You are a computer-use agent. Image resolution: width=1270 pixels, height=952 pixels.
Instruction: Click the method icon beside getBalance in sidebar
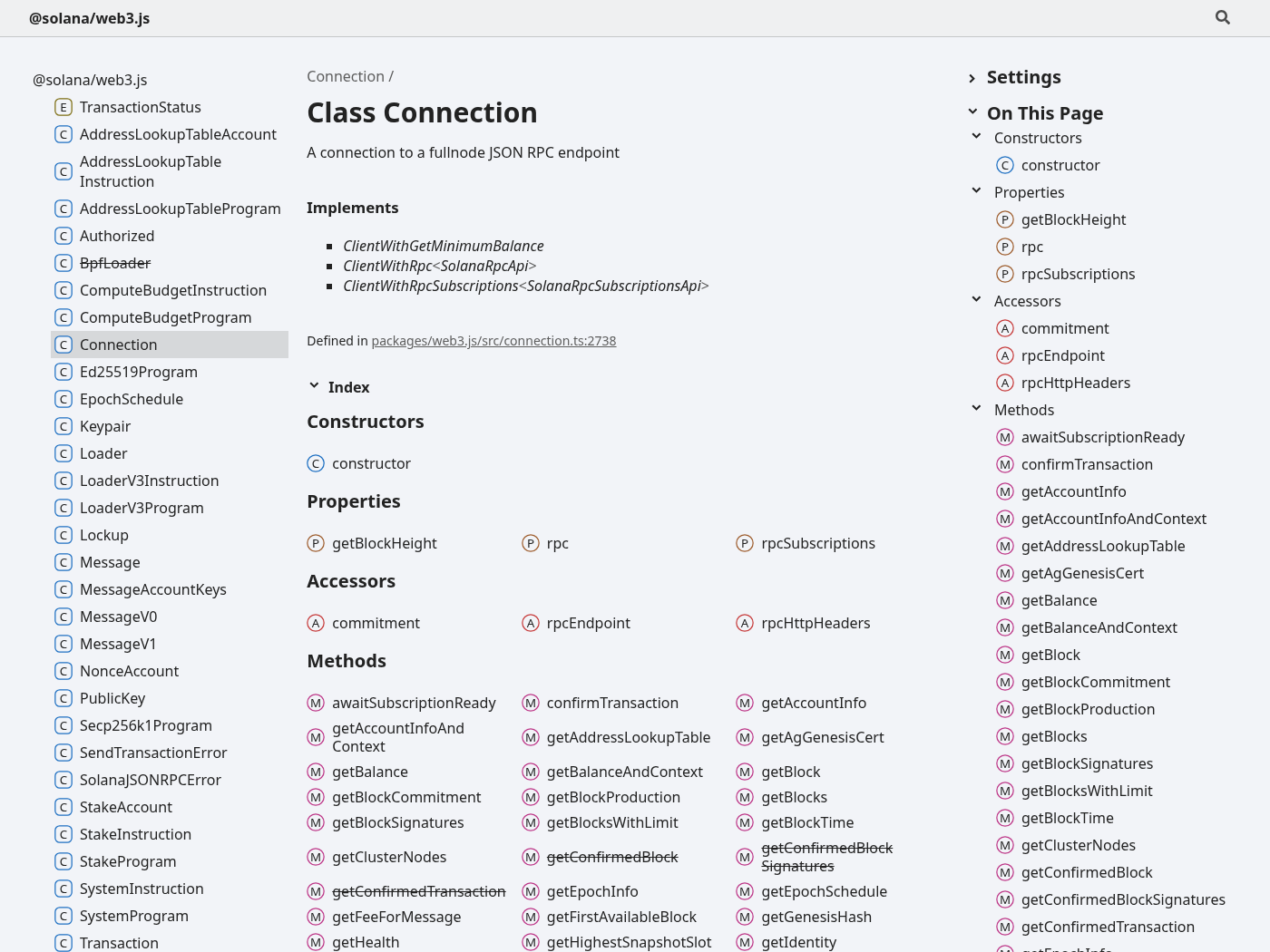pos(1005,600)
